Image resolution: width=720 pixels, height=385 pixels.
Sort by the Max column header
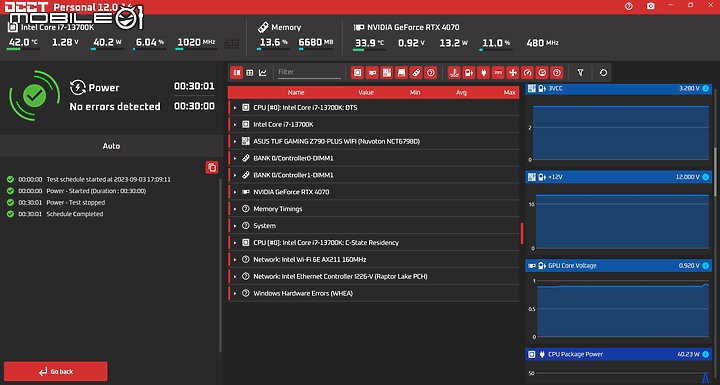510,92
